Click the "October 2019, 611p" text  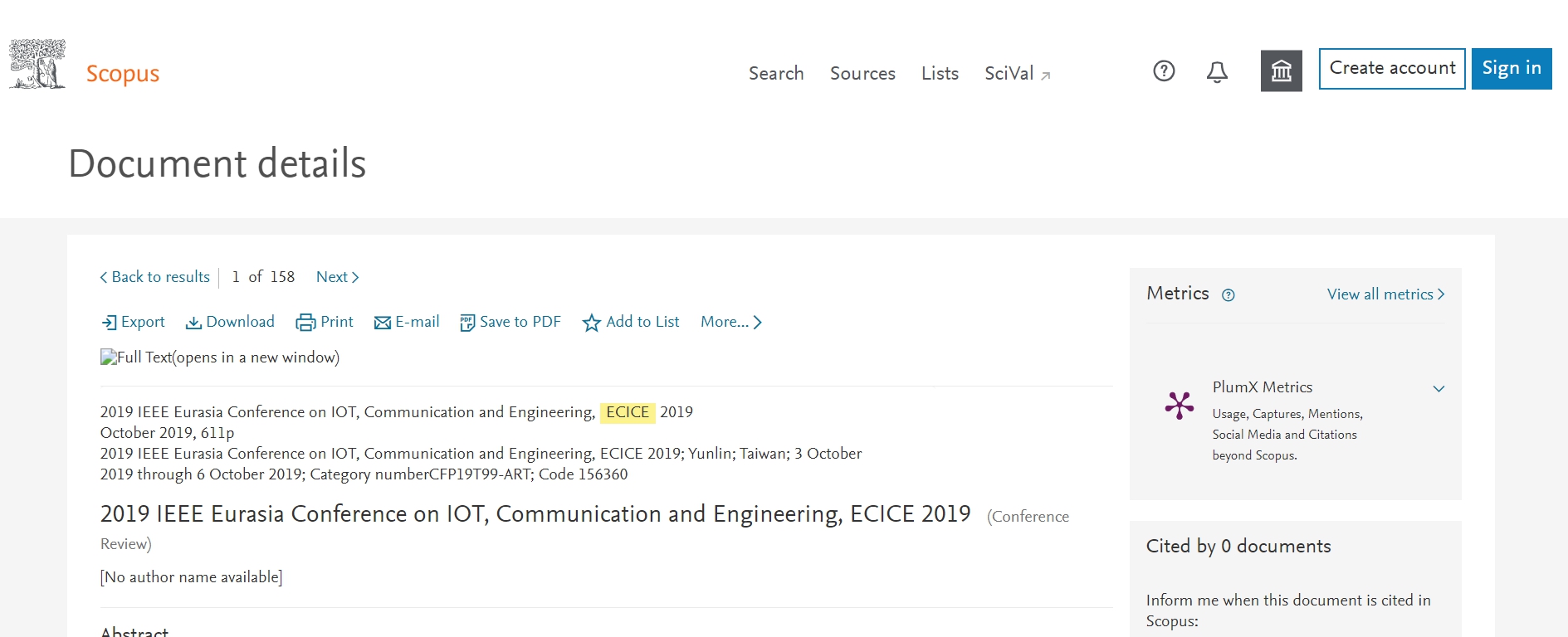coord(167,433)
